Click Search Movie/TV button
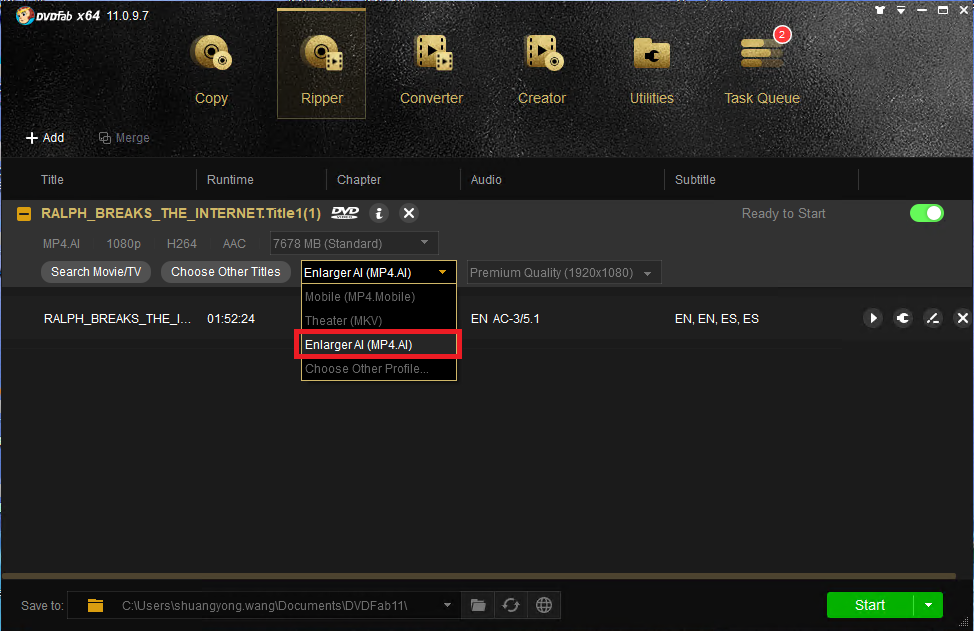The width and height of the screenshot is (974, 631). (96, 272)
